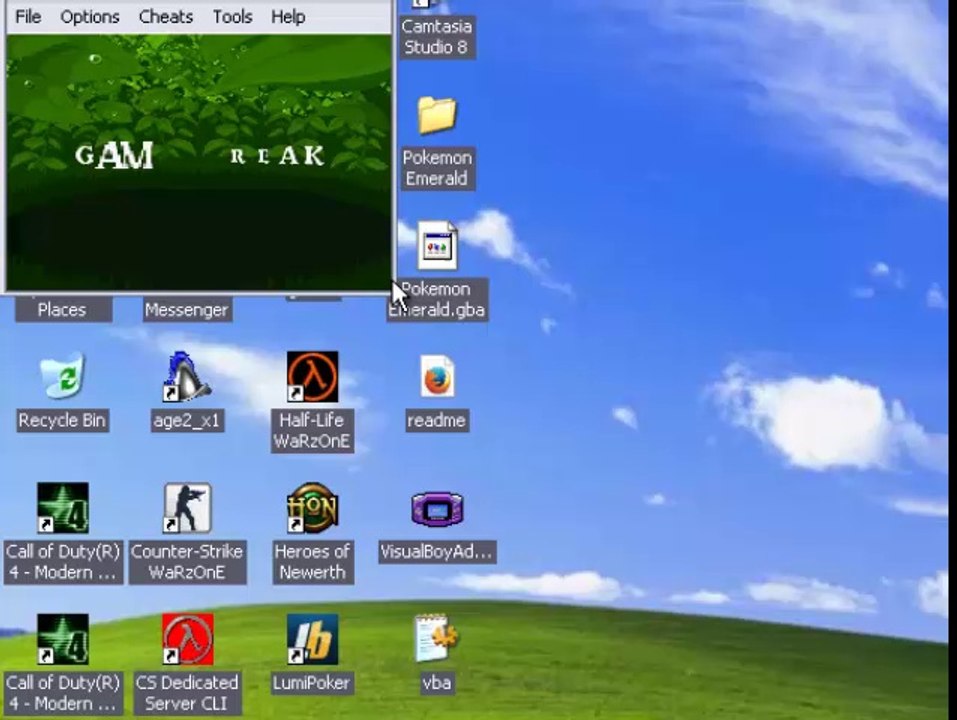The height and width of the screenshot is (720, 957).
Task: Select the Call of Duty 4 icon above CS Dedicated Server row
Action: [62, 508]
